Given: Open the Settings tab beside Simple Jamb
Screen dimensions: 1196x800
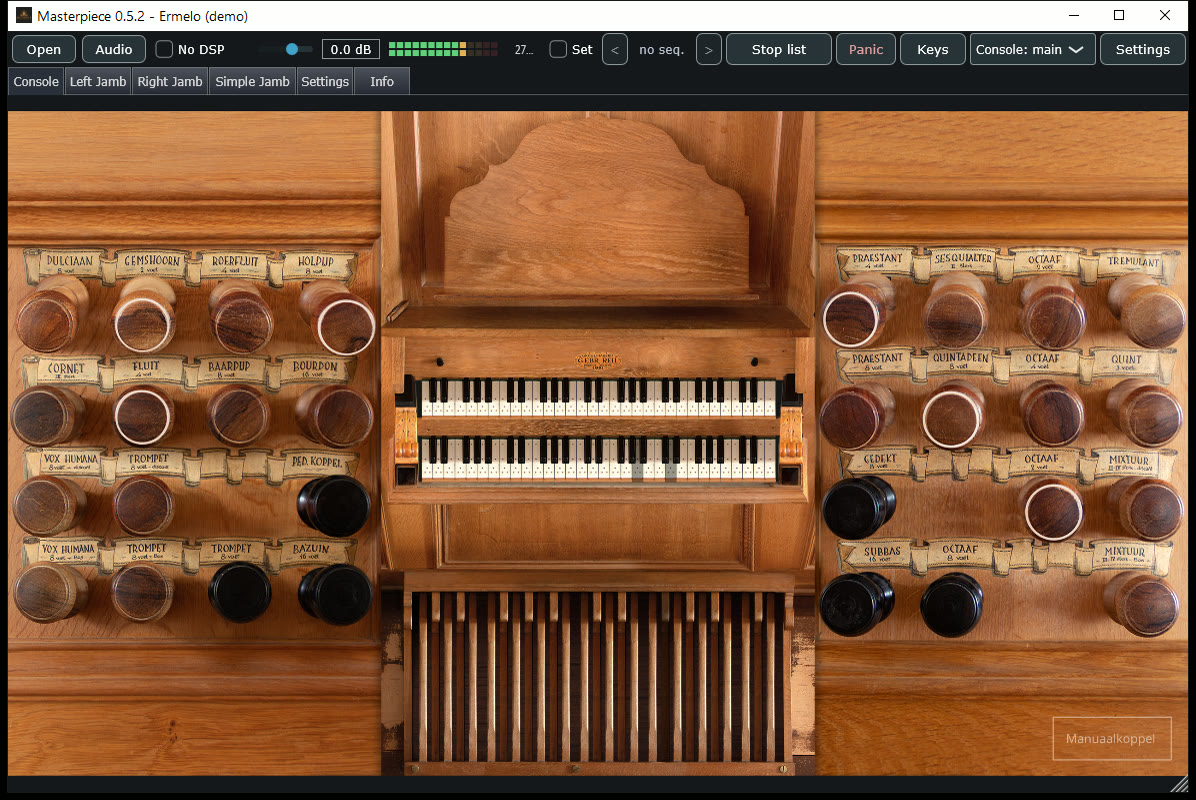Looking at the screenshot, I should click(x=325, y=82).
